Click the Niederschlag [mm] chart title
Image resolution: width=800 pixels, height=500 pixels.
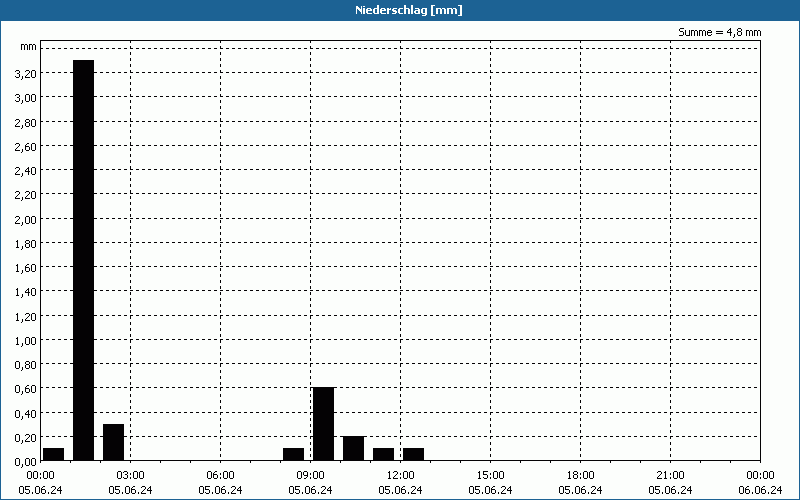(409, 10)
